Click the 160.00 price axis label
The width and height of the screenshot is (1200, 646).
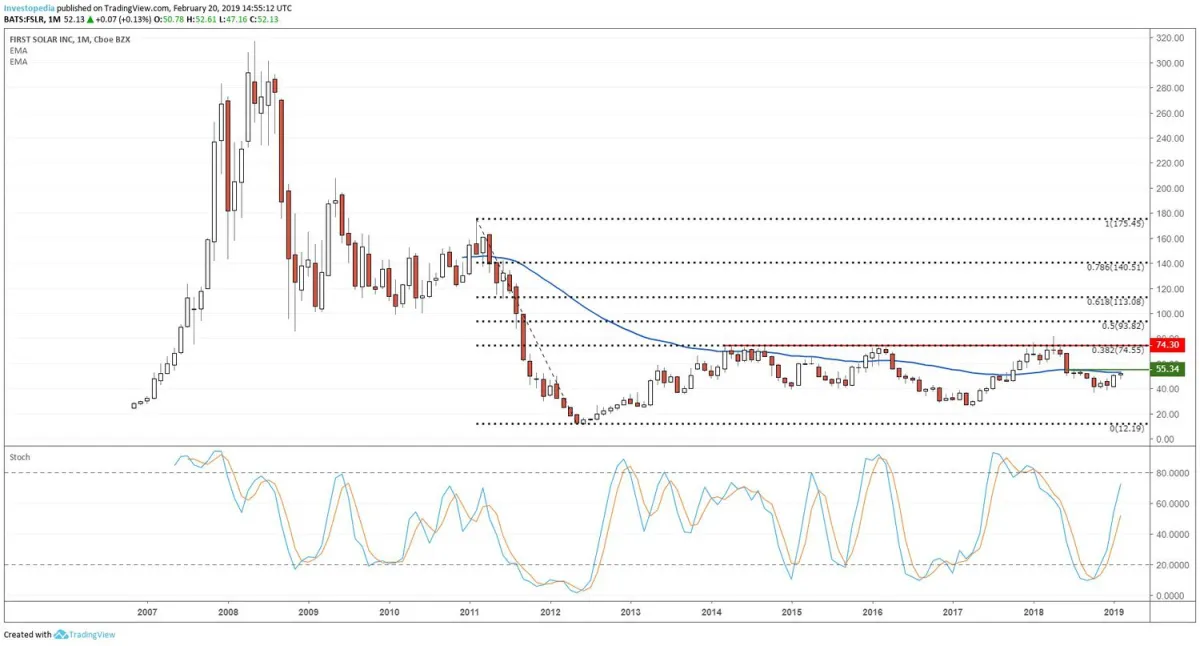(1170, 239)
